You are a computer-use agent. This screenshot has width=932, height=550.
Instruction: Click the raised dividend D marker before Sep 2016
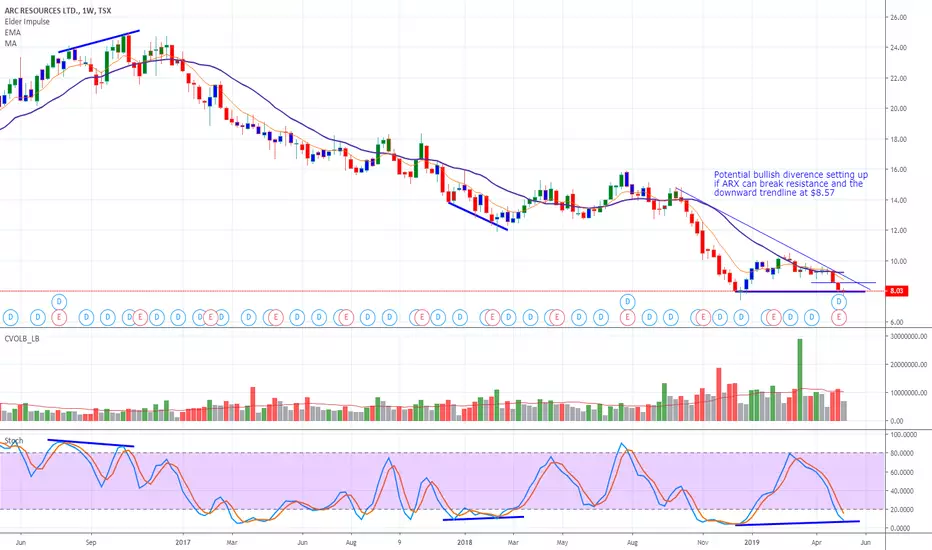click(x=59, y=302)
